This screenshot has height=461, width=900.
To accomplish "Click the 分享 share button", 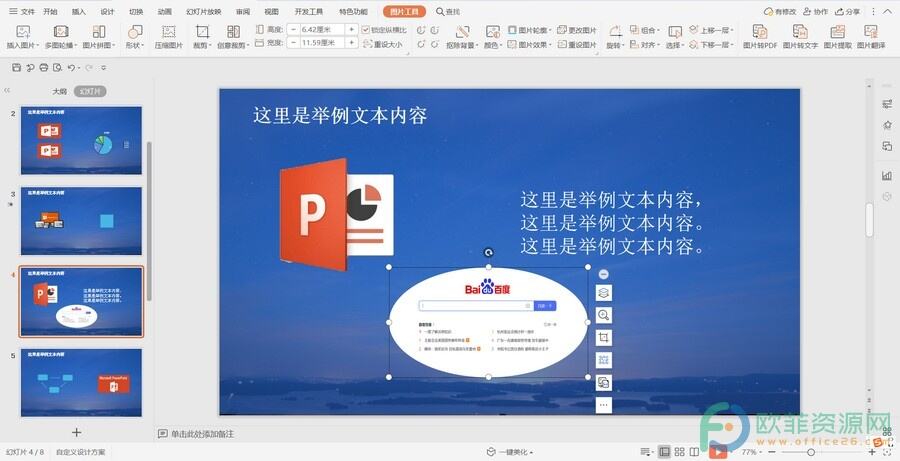I will (x=848, y=11).
